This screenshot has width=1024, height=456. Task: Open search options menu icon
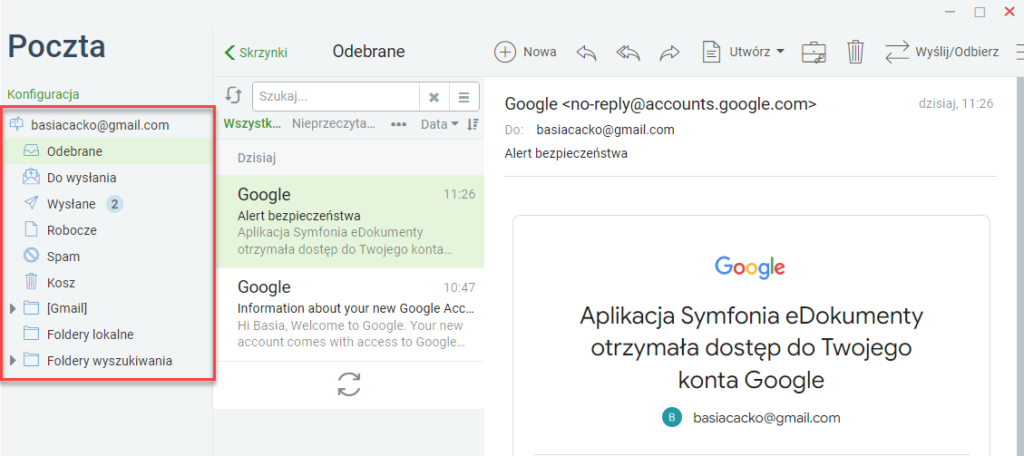(464, 97)
